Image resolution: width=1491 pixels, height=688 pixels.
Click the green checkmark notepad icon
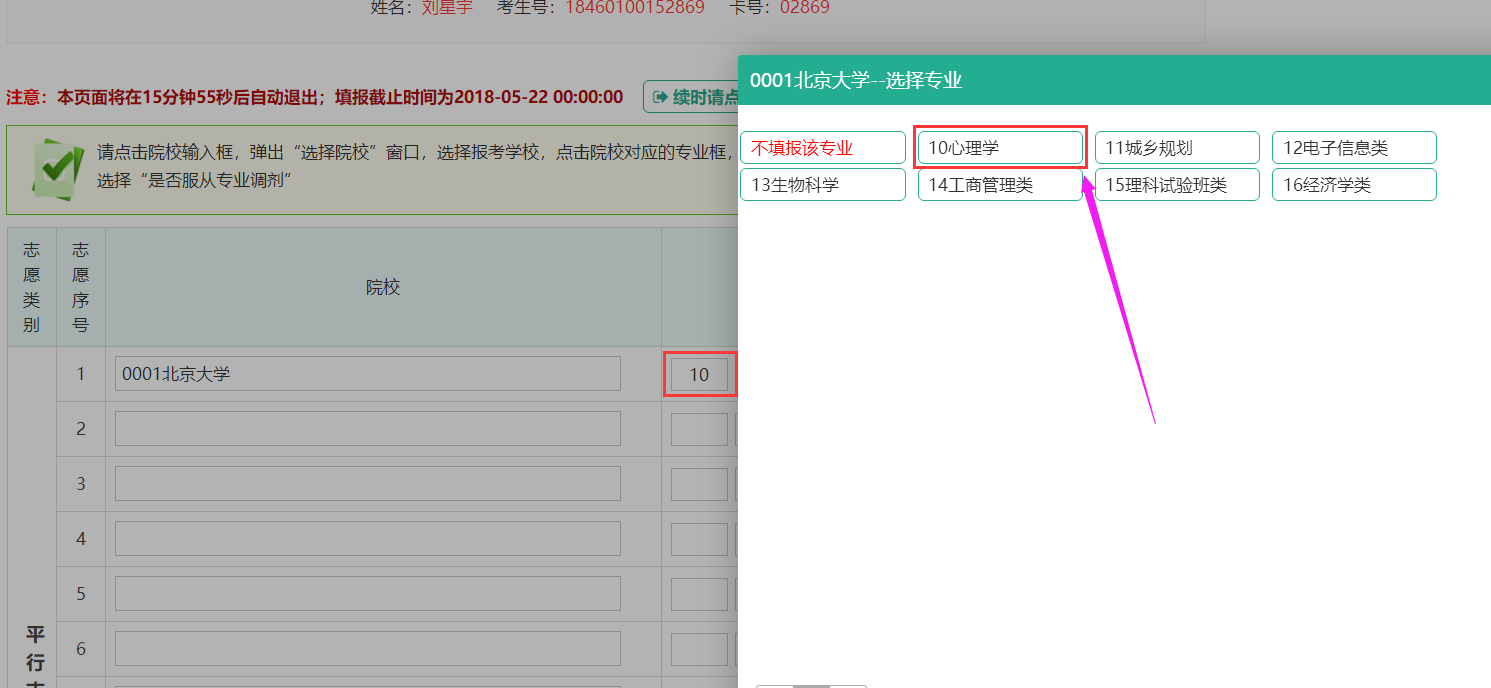[x=58, y=168]
